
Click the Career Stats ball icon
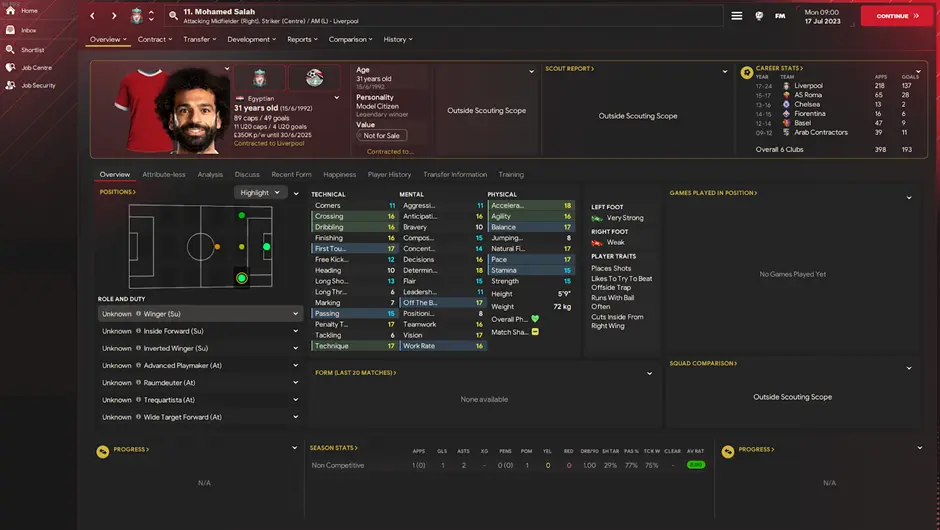pyautogui.click(x=746, y=73)
